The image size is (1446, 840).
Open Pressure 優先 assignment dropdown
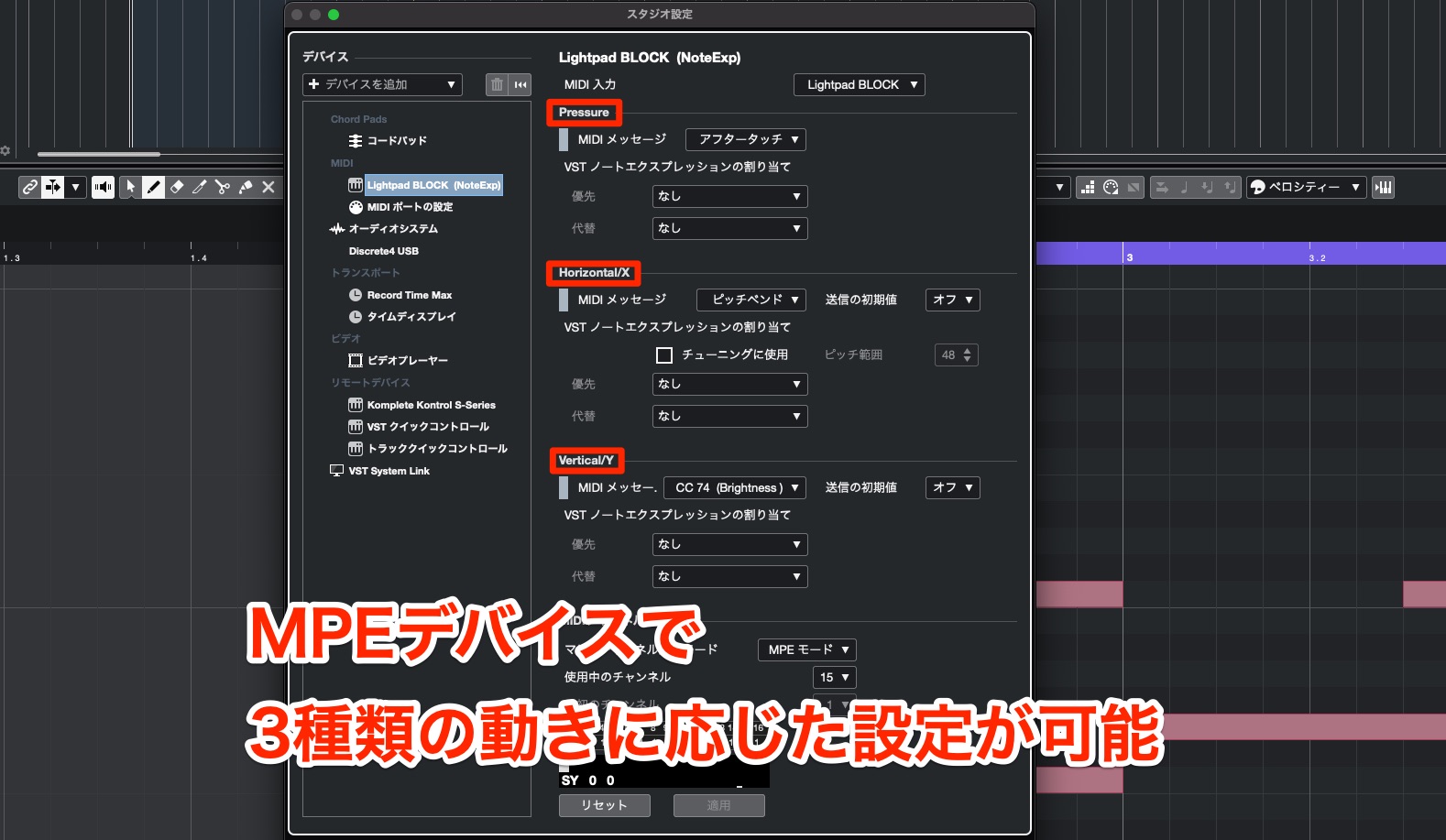click(x=730, y=196)
